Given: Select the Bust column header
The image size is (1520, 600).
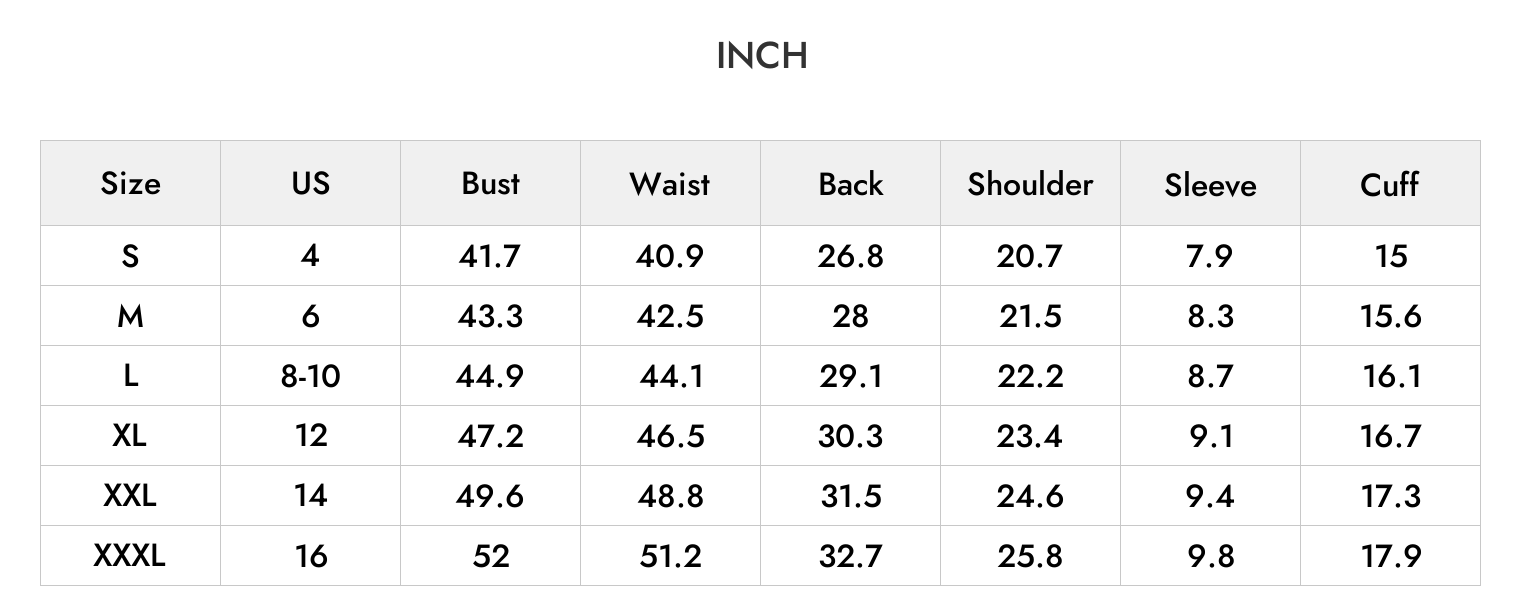Looking at the screenshot, I should (491, 184).
